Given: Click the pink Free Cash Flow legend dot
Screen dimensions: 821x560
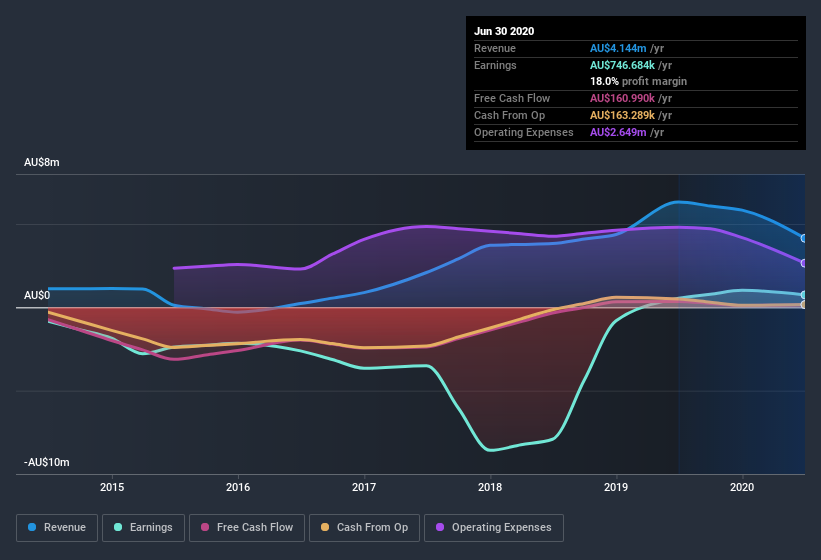Looking at the screenshot, I should tap(206, 527).
